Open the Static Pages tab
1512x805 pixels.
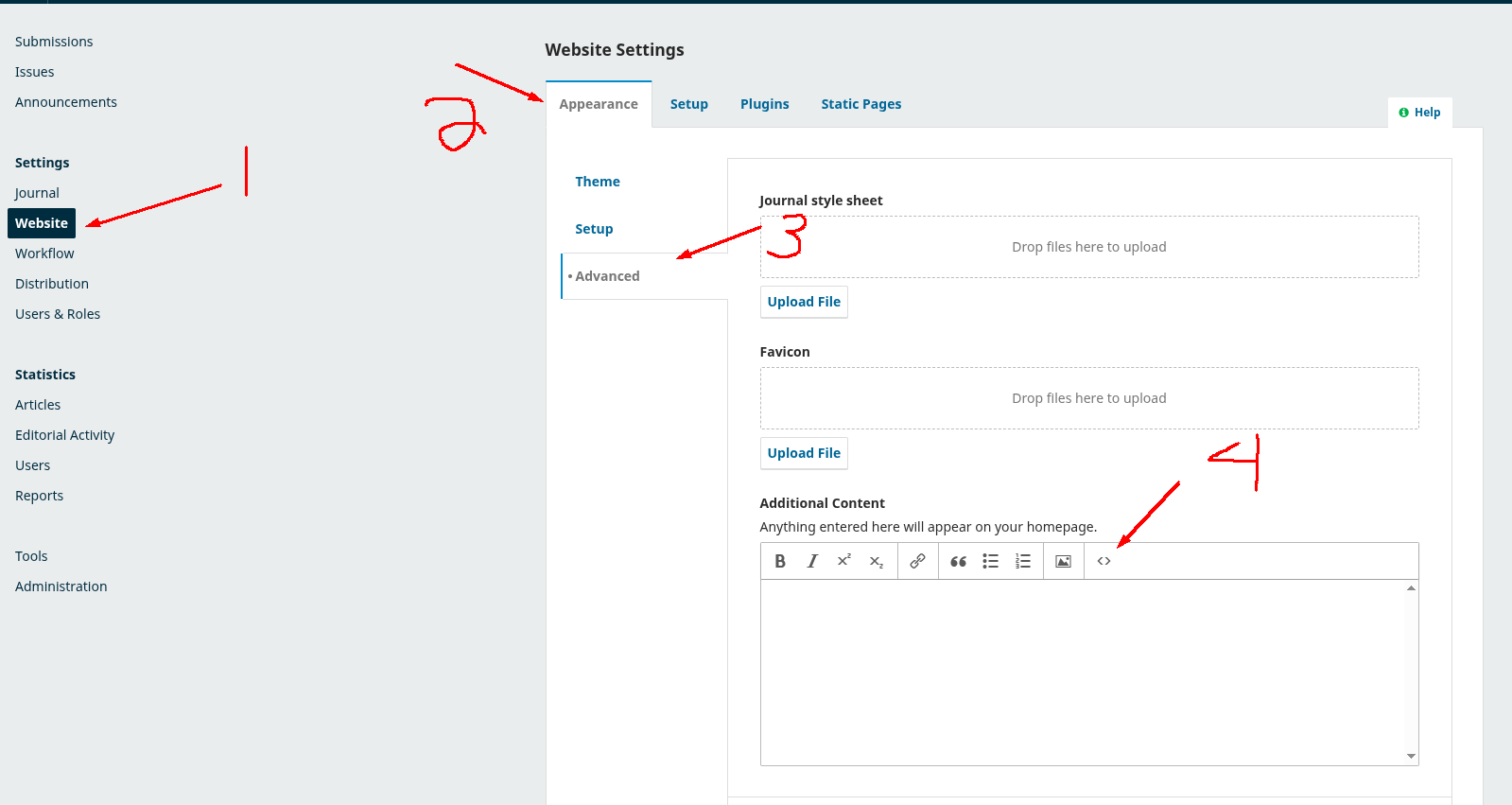860,104
